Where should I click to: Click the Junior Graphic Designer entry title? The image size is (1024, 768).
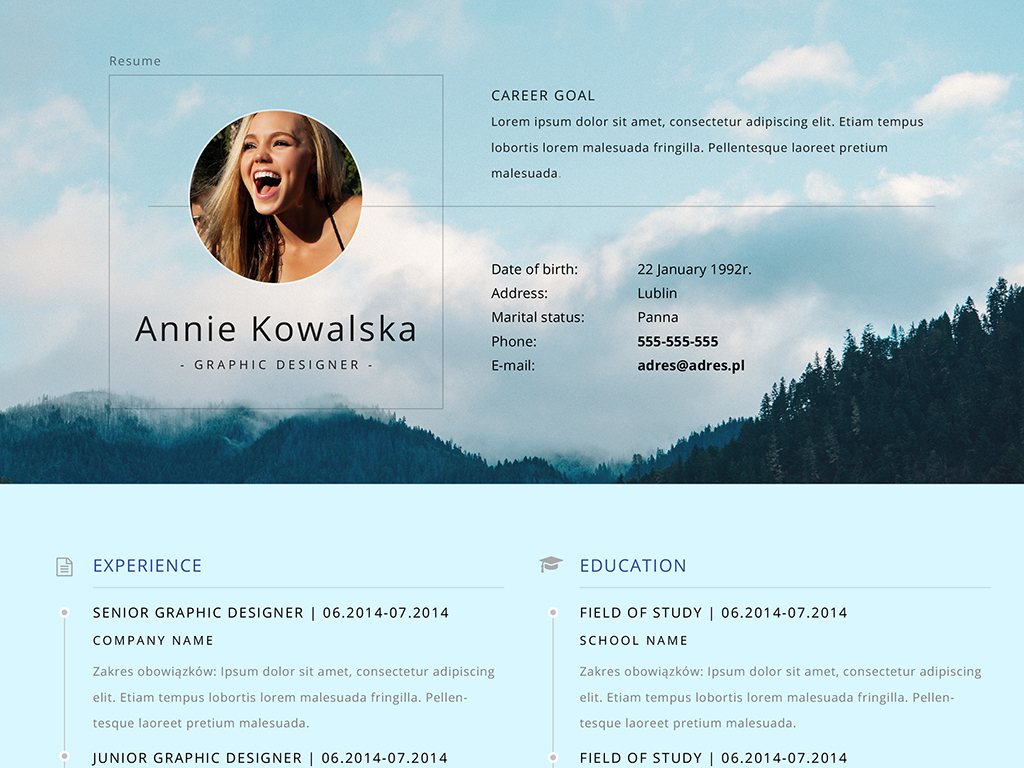click(270, 758)
